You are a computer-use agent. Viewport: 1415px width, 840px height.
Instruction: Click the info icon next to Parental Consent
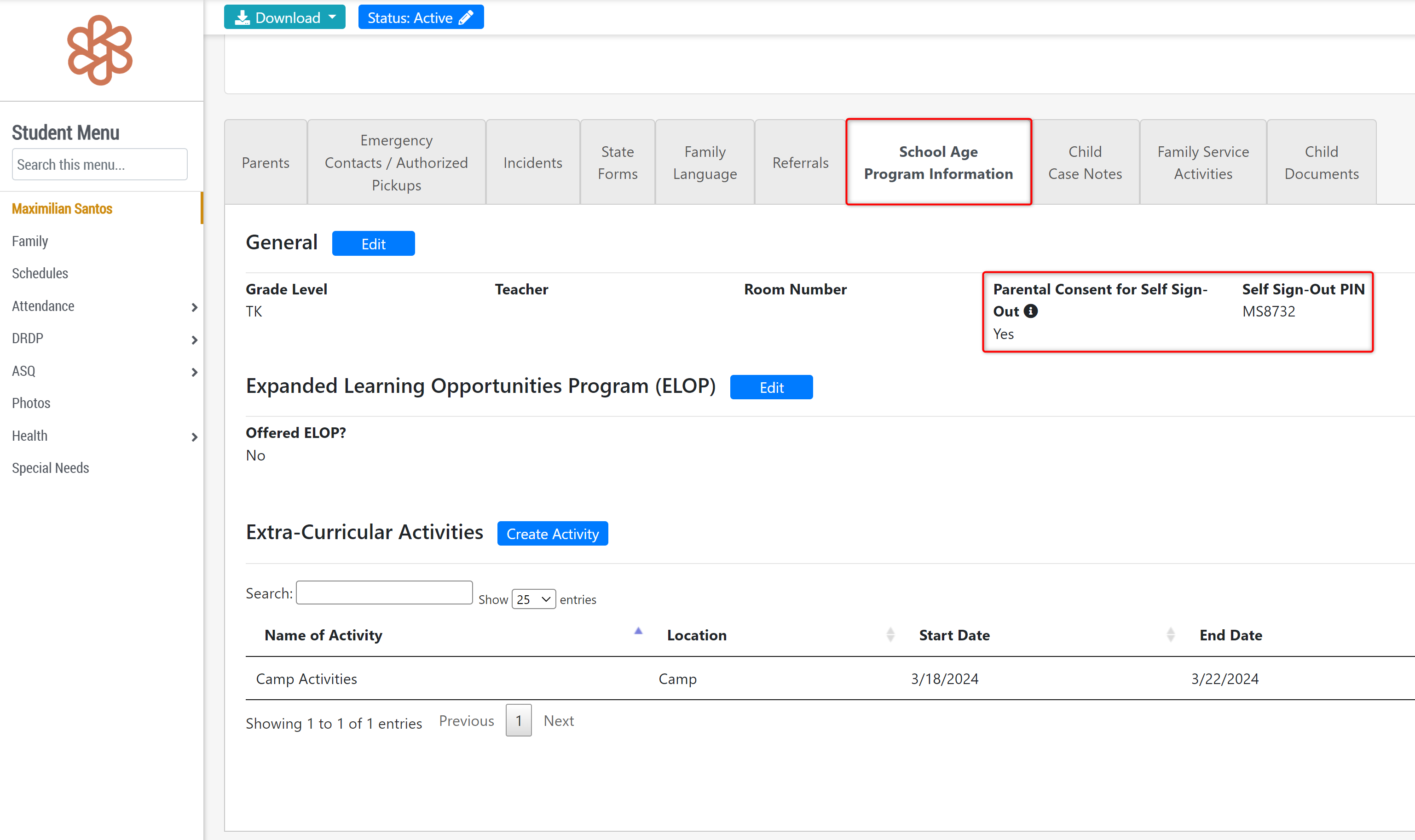[1030, 311]
